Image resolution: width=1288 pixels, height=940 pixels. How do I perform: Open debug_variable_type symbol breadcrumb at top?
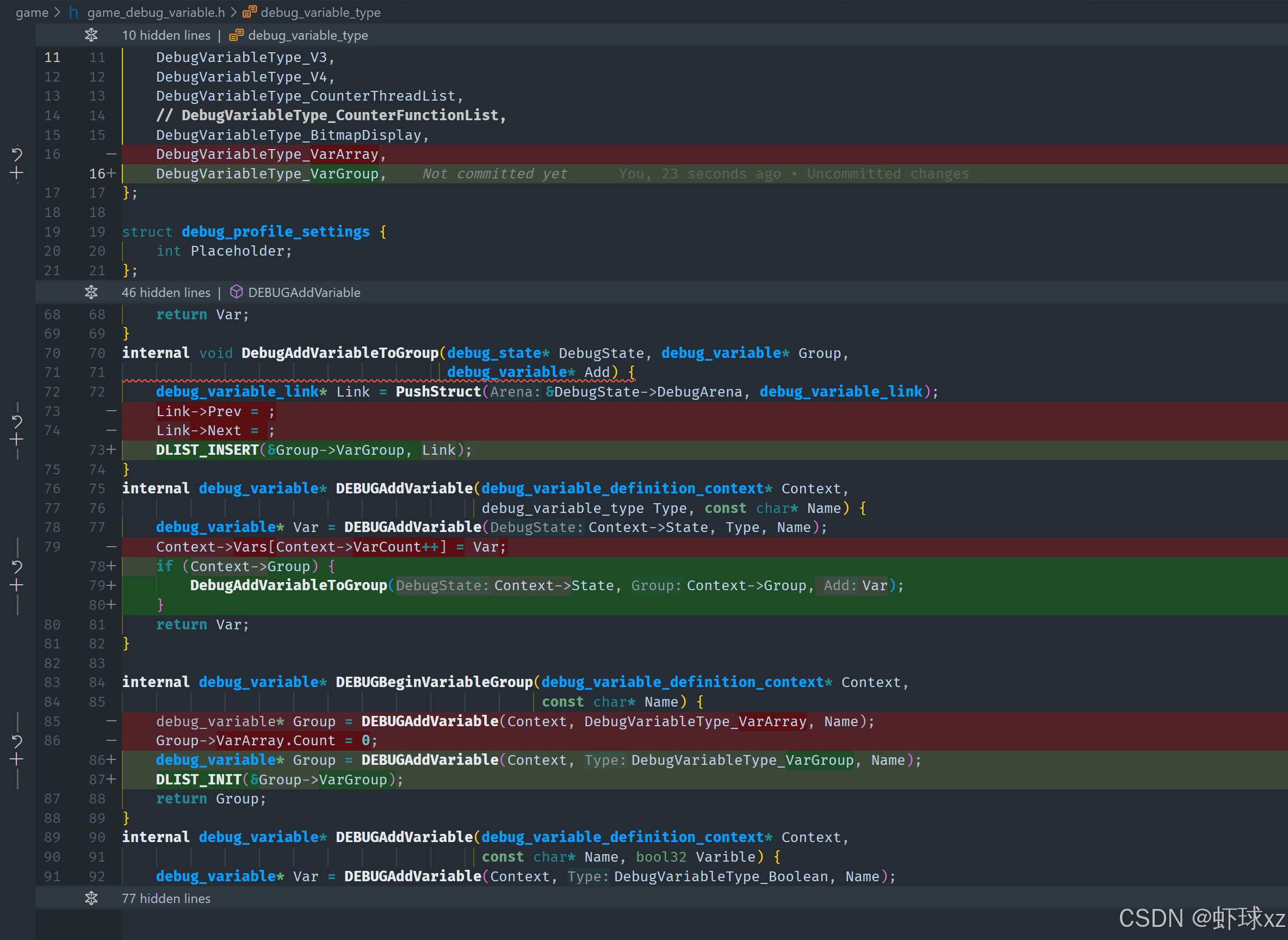320,13
